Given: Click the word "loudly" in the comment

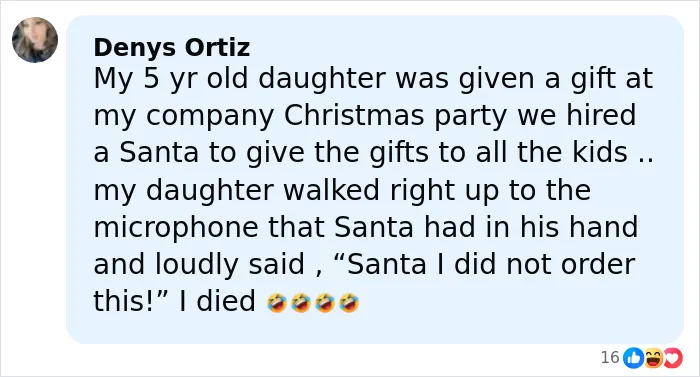Looking at the screenshot, I should pyautogui.click(x=196, y=265).
